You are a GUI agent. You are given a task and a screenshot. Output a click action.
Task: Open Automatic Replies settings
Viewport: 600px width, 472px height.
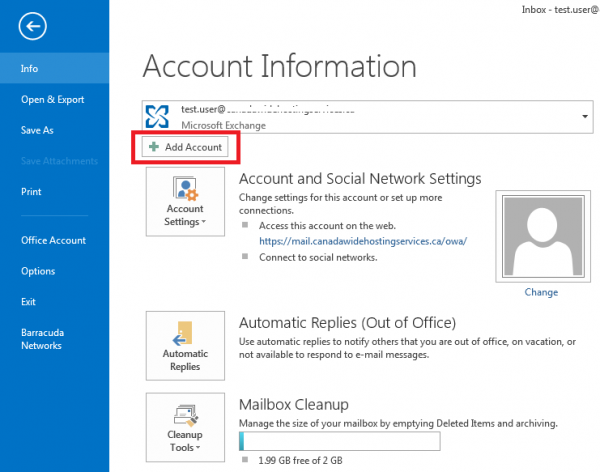185,346
